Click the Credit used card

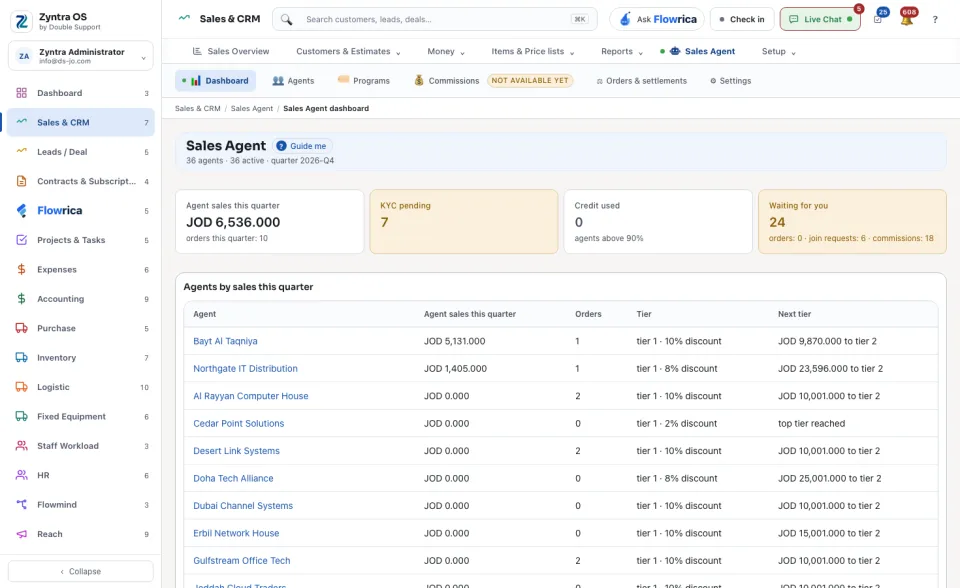point(658,221)
